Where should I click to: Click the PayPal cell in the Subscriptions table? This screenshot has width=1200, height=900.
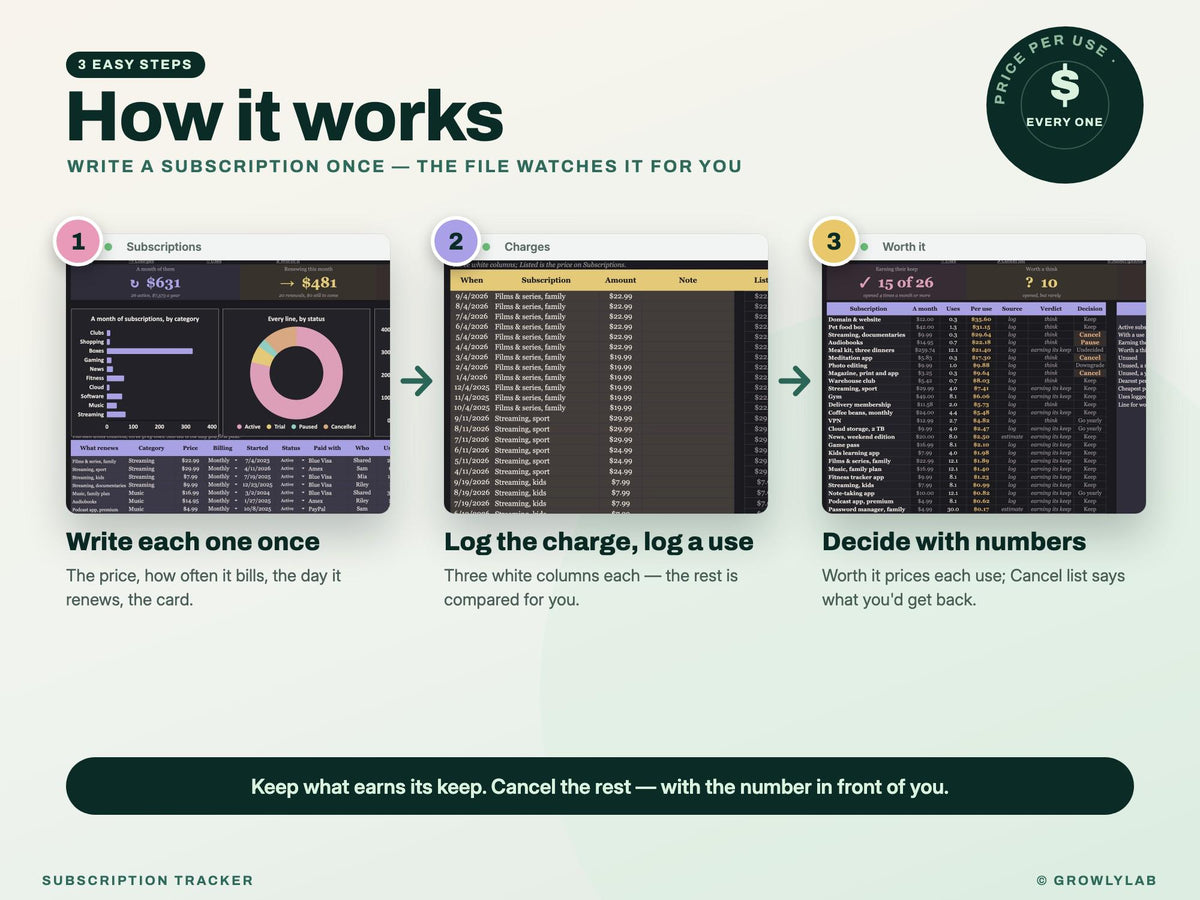coord(317,509)
